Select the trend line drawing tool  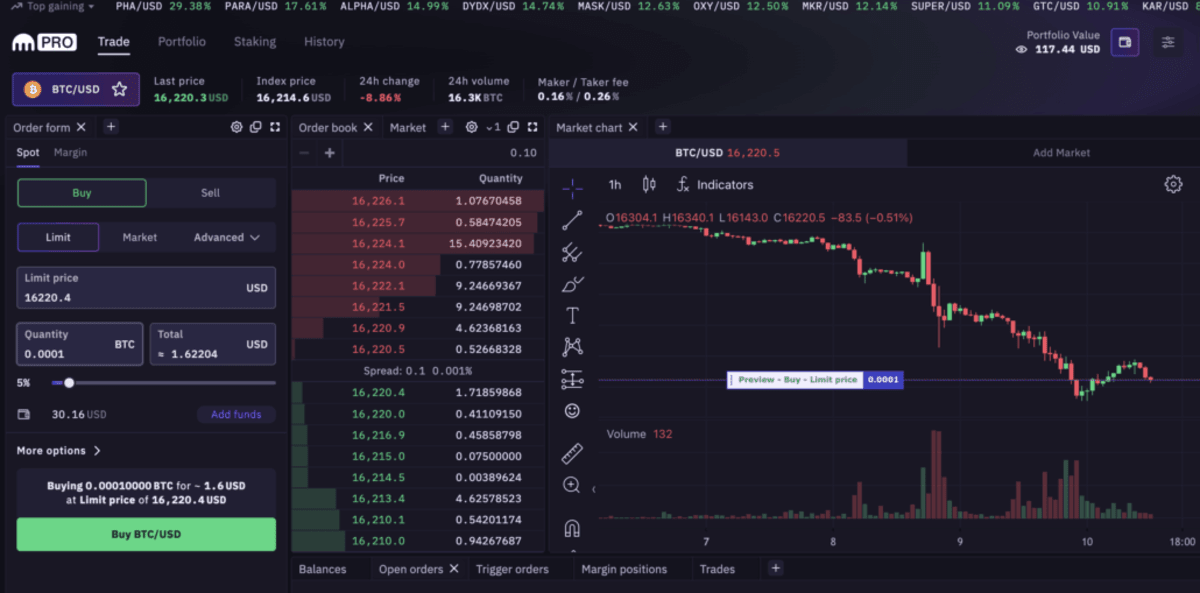tap(572, 221)
